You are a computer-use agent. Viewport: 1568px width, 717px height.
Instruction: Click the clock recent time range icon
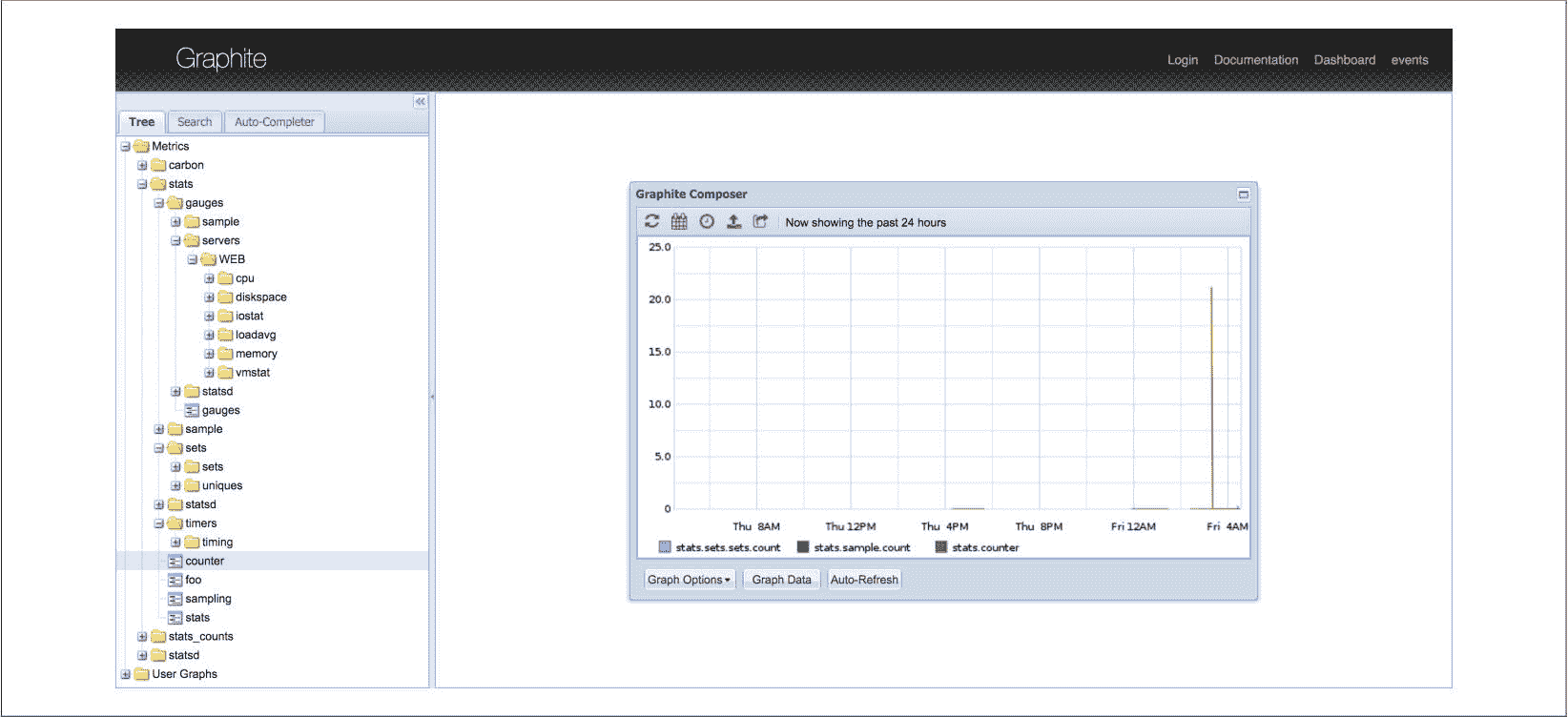(x=707, y=221)
